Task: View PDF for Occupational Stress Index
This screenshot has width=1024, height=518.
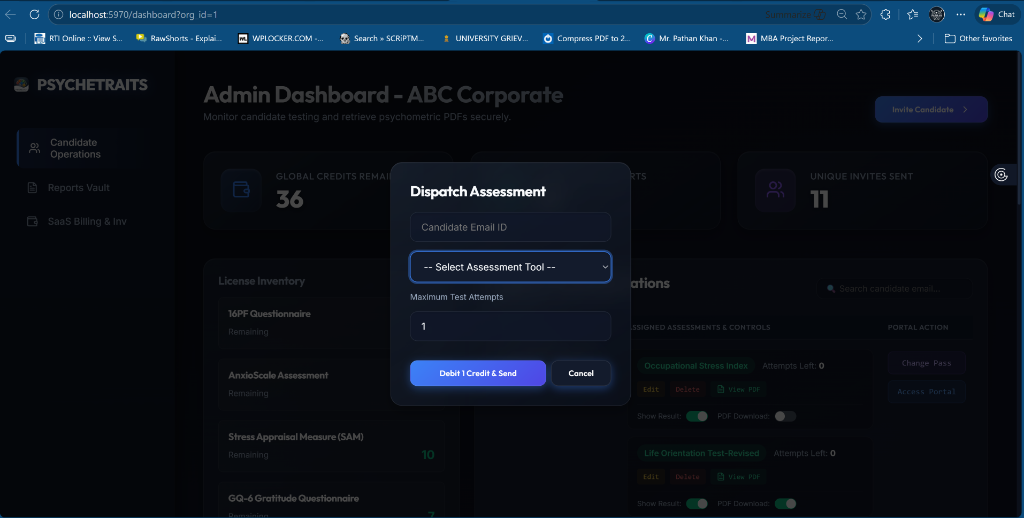Action: (x=739, y=389)
